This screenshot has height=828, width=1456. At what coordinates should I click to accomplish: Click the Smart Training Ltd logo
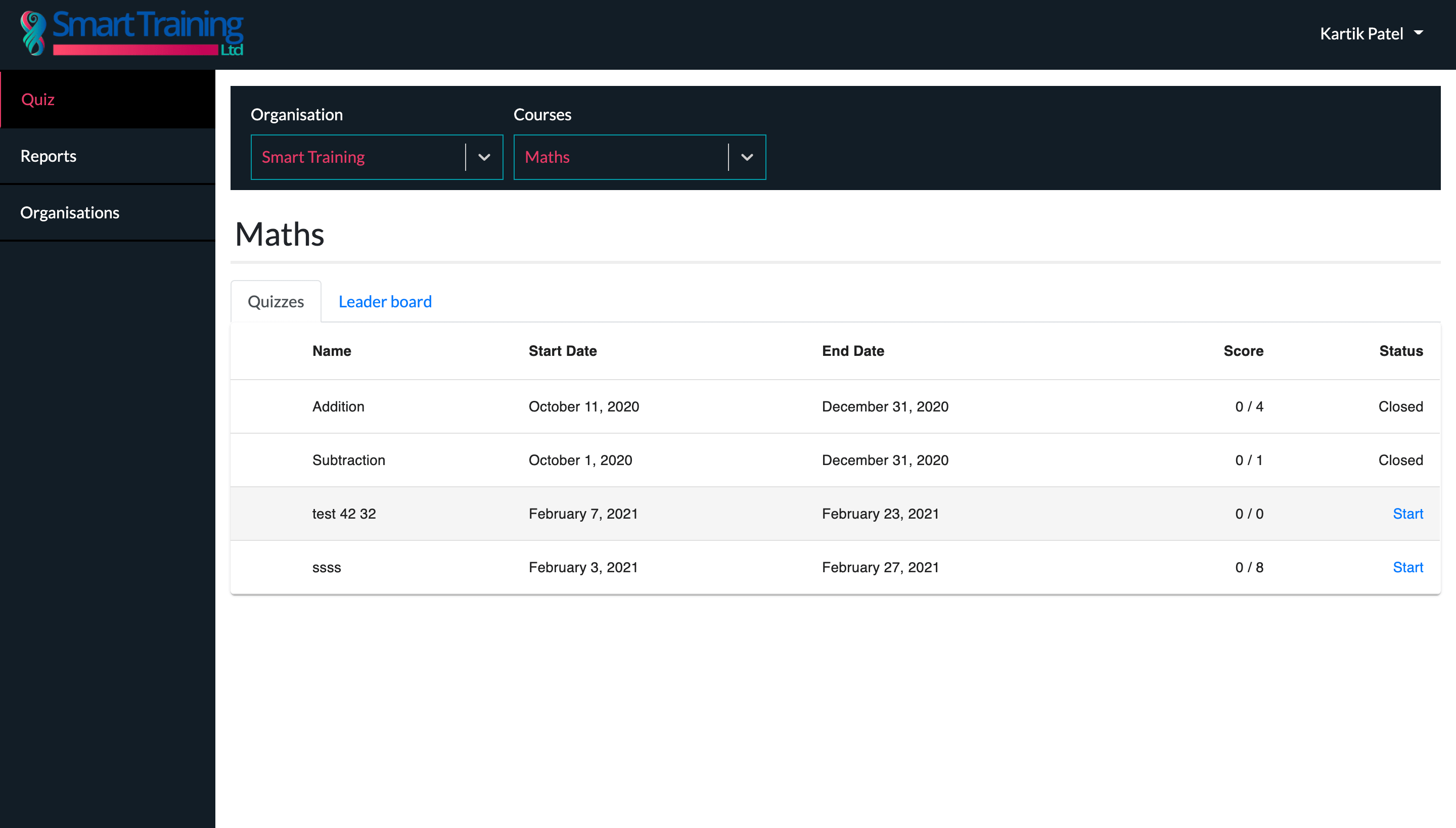tap(132, 33)
